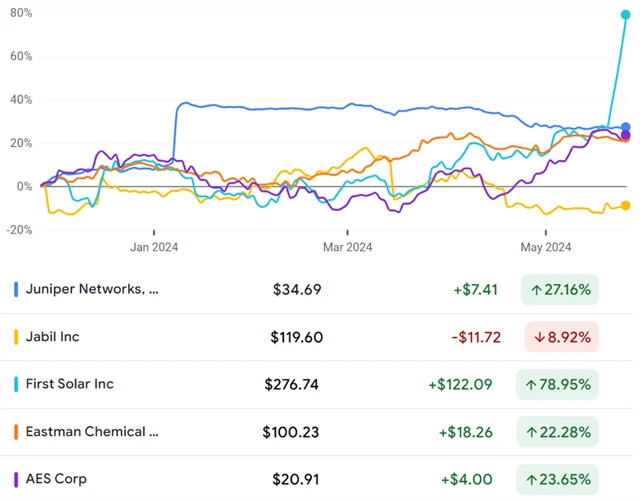Click AES Corp purple color marker

[16, 479]
